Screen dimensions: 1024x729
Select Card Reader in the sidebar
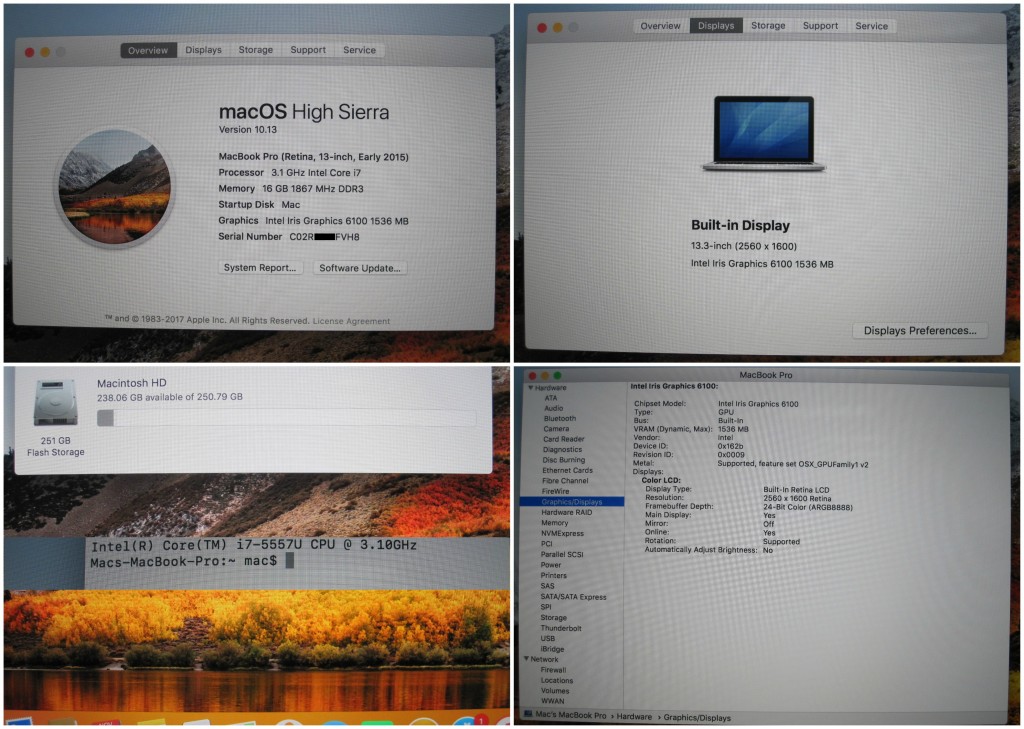point(564,440)
